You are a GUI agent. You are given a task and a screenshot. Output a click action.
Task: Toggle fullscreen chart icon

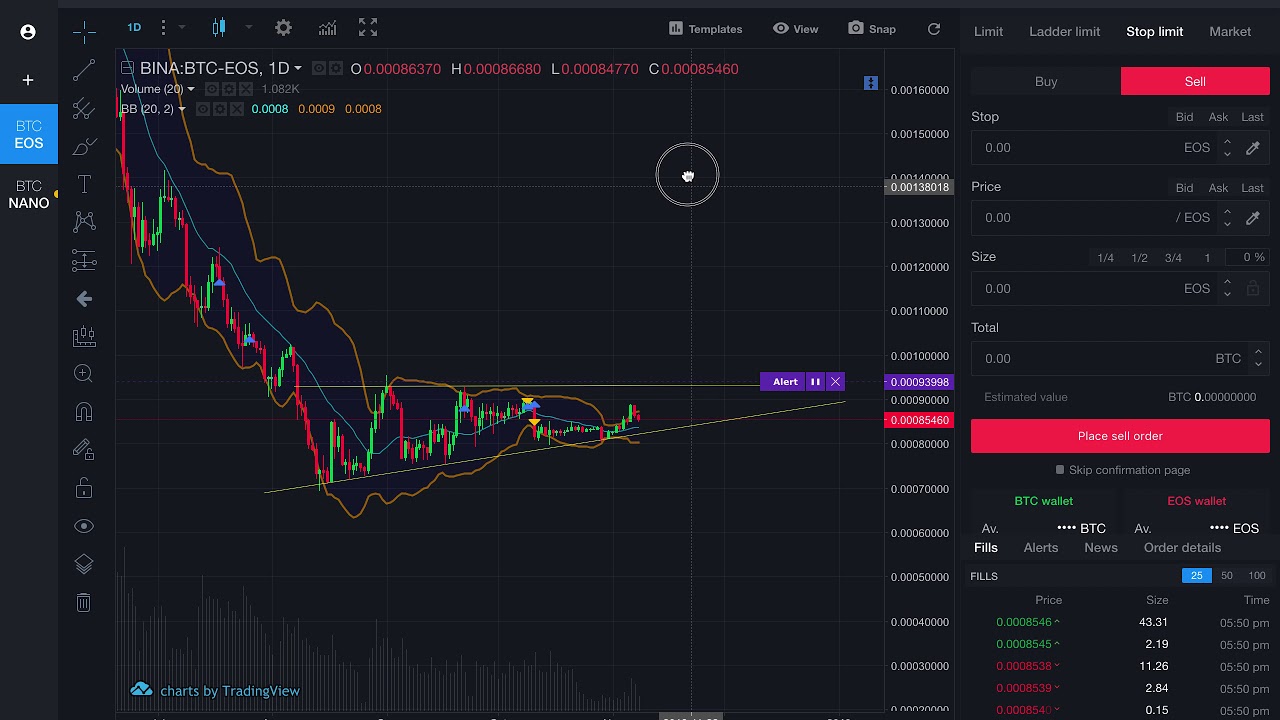click(368, 28)
